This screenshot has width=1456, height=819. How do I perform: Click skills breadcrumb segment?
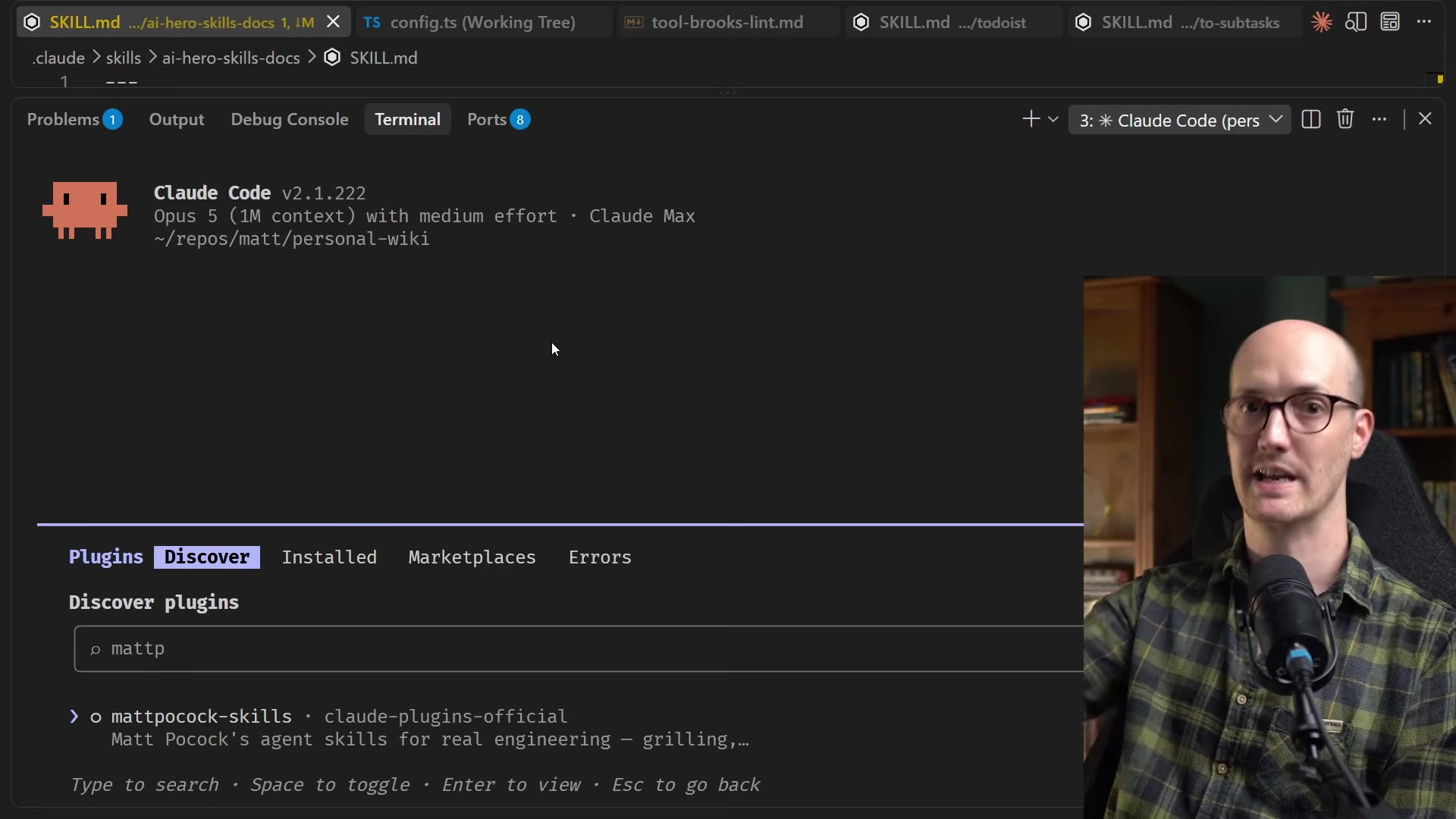point(124,58)
